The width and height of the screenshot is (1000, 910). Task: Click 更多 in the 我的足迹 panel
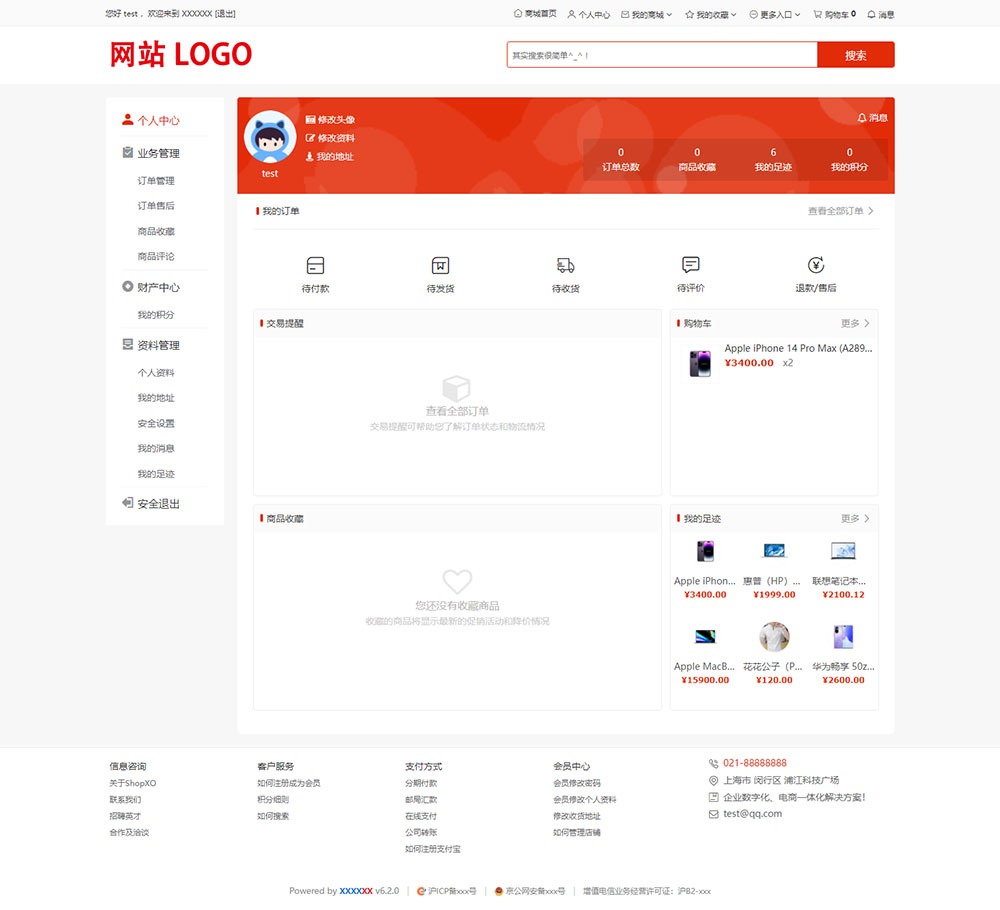855,518
